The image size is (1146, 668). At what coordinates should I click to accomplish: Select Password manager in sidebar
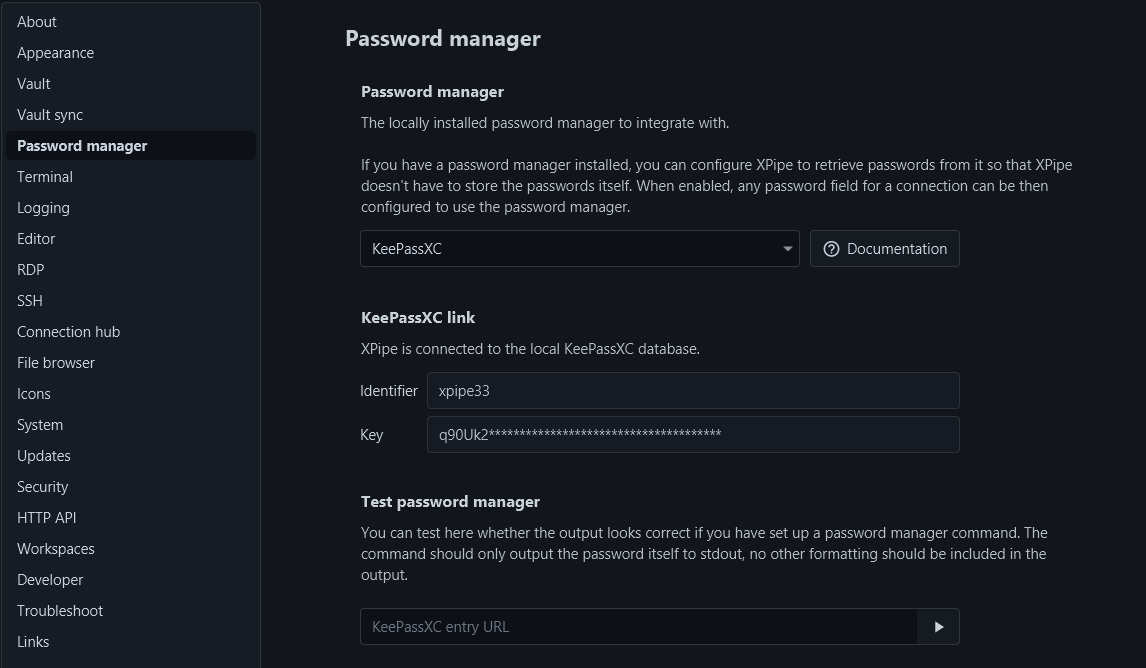(130, 146)
